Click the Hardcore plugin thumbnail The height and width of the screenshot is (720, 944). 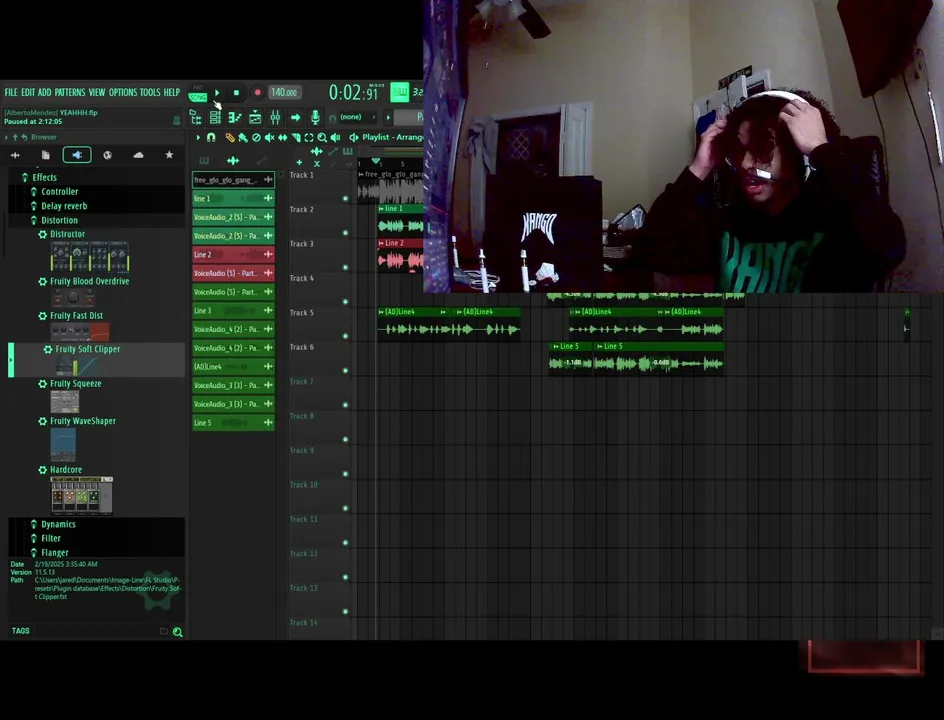tap(82, 495)
